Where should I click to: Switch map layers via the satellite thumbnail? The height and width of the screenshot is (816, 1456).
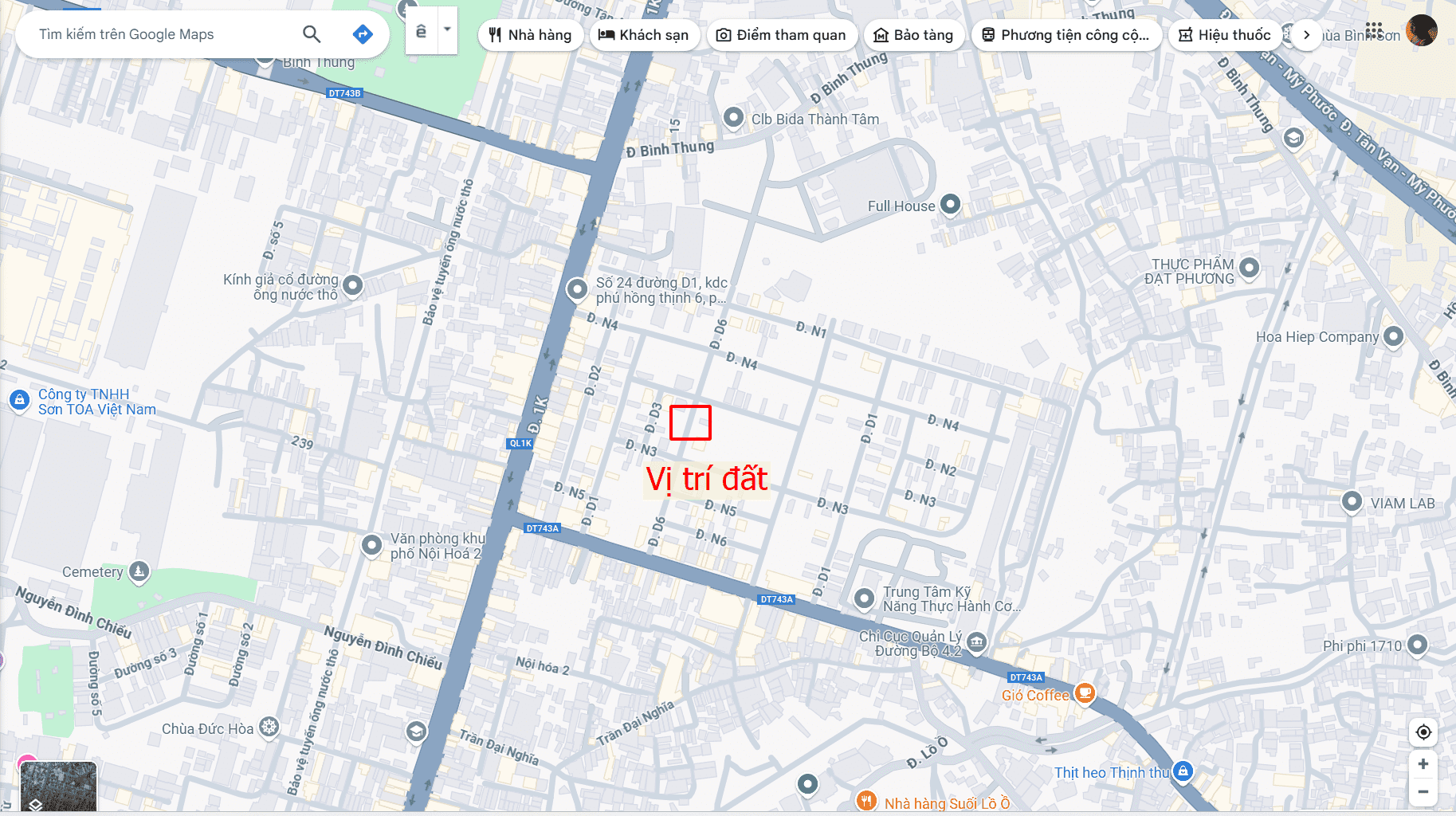tap(58, 787)
